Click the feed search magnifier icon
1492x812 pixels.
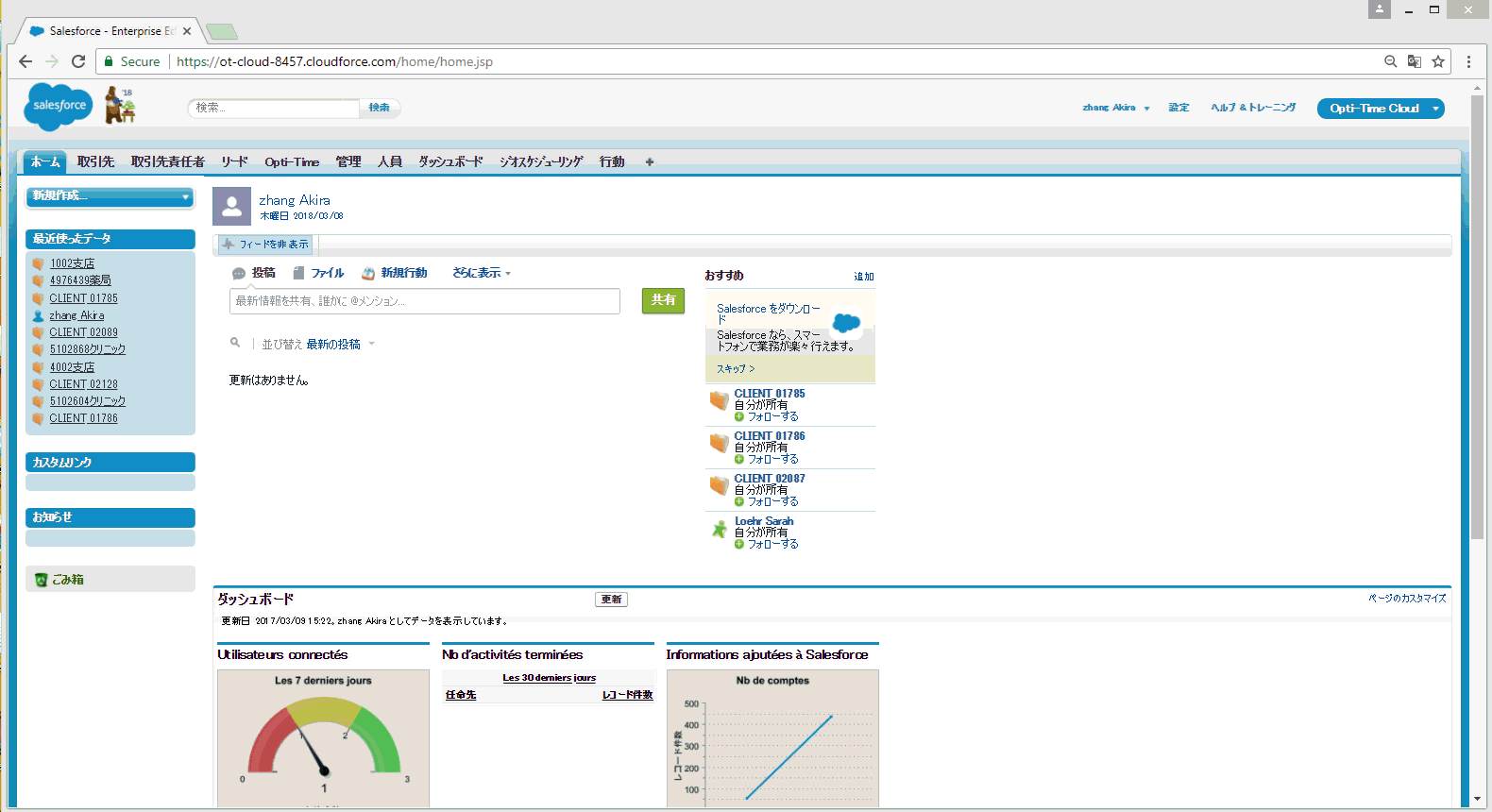coord(235,343)
